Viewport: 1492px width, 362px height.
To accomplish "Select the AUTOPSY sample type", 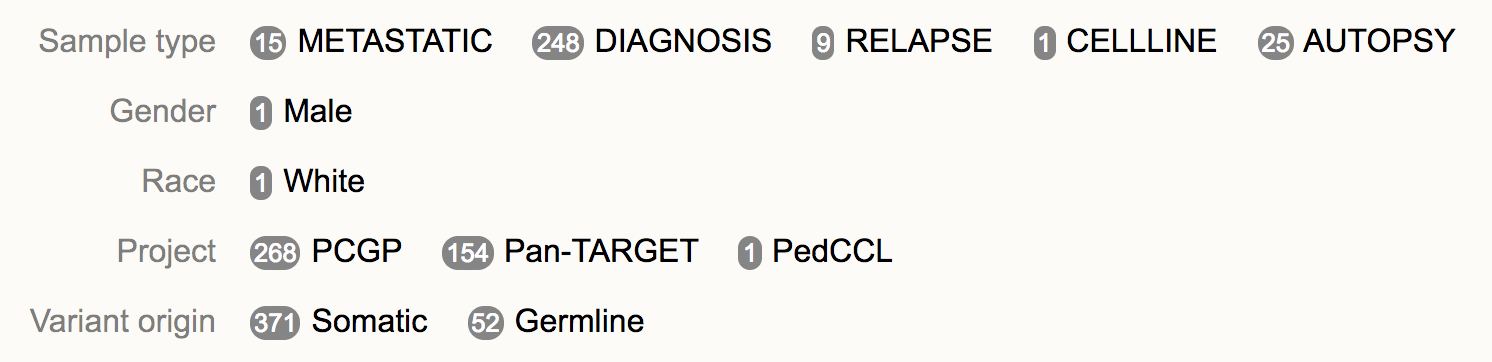I will point(1380,41).
